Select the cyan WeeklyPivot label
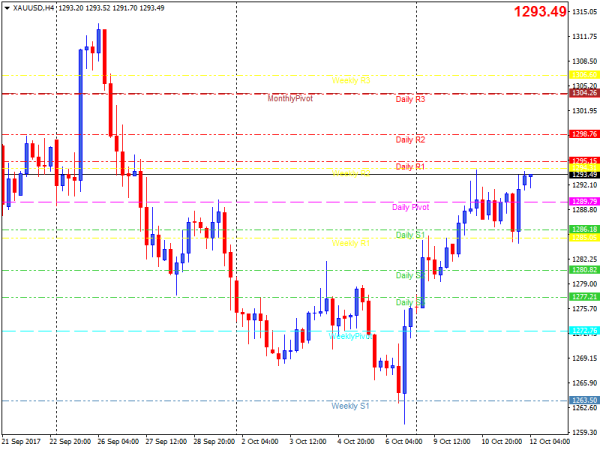 click(x=350, y=337)
